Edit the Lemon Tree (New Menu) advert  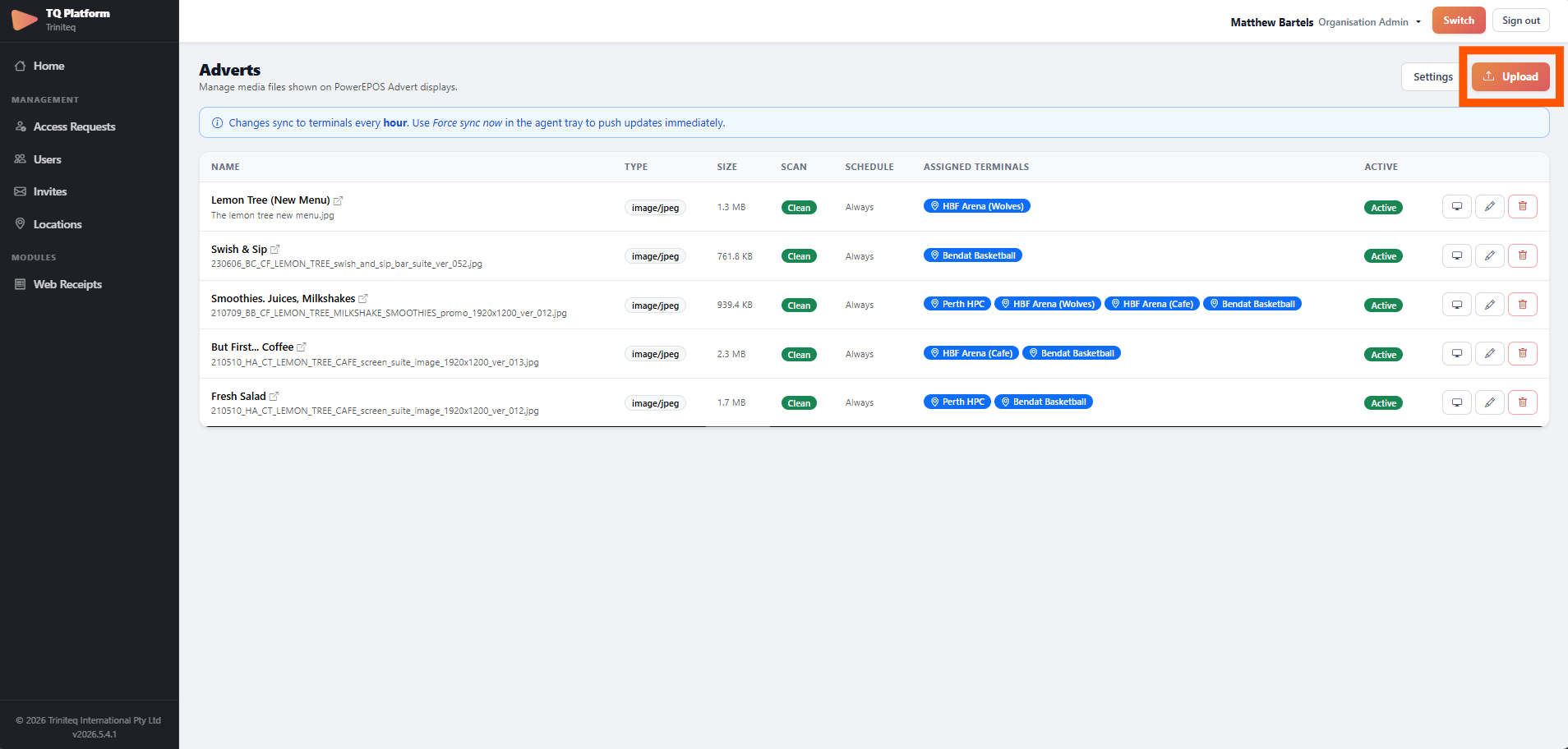pos(1489,207)
